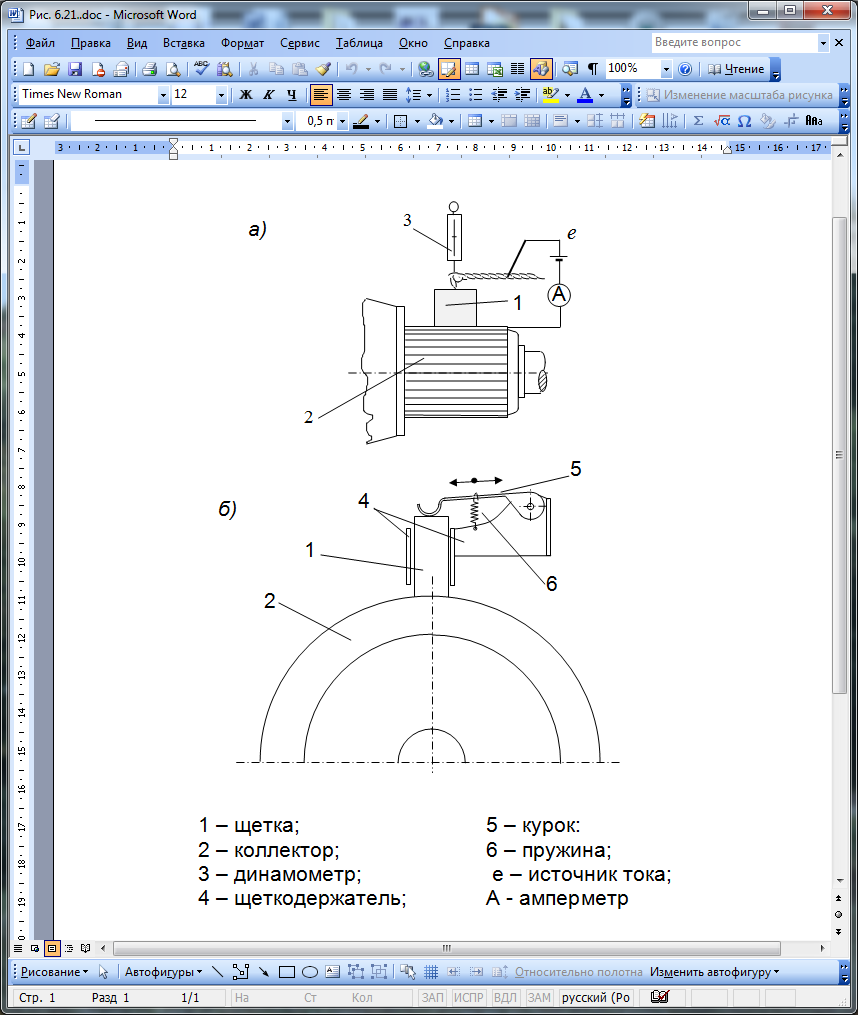The image size is (858, 1015).
Task: Insert a text box from Drawing toolbar
Action: tap(332, 972)
